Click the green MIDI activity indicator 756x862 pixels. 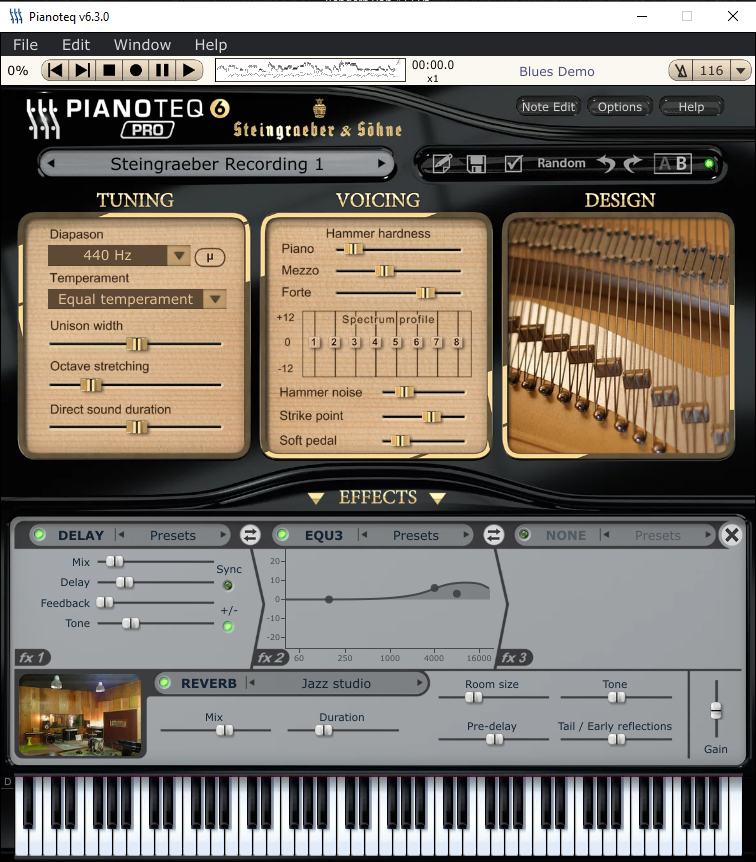pyautogui.click(x=709, y=163)
